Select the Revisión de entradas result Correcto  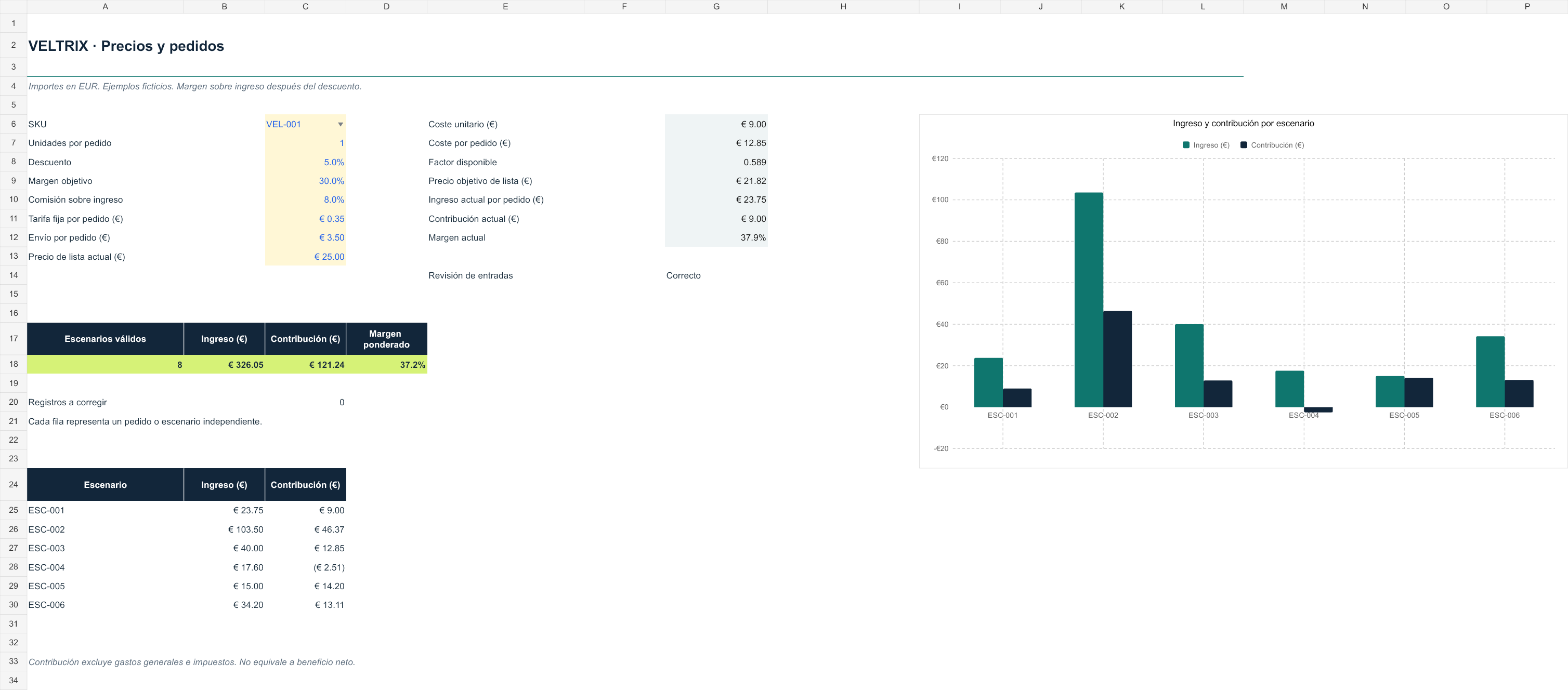(716, 275)
